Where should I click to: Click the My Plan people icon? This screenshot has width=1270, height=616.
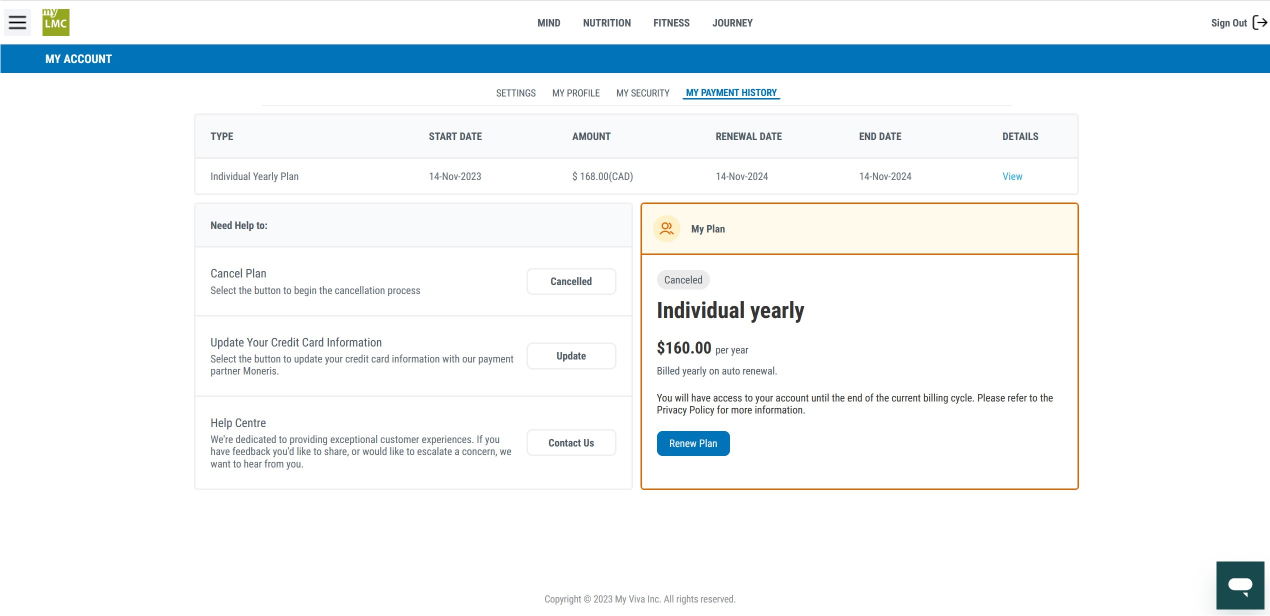[x=667, y=229]
